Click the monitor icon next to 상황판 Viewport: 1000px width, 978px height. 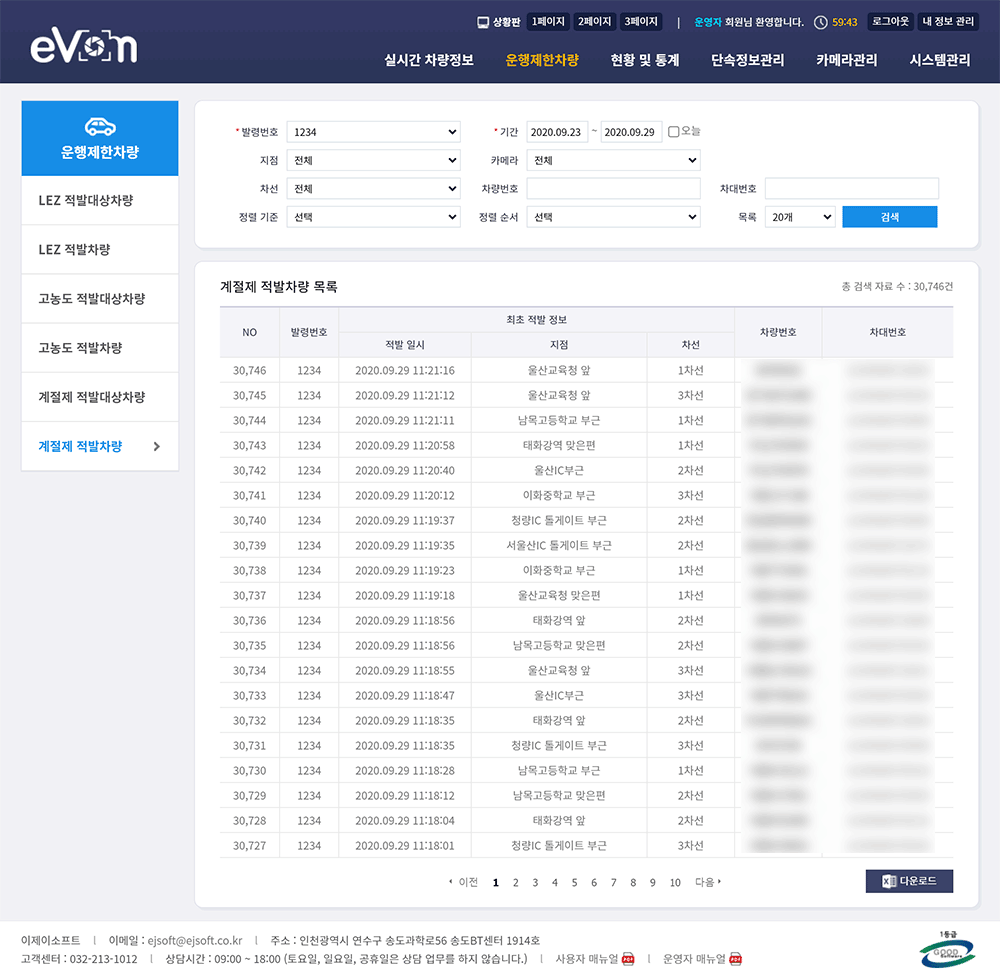483,21
